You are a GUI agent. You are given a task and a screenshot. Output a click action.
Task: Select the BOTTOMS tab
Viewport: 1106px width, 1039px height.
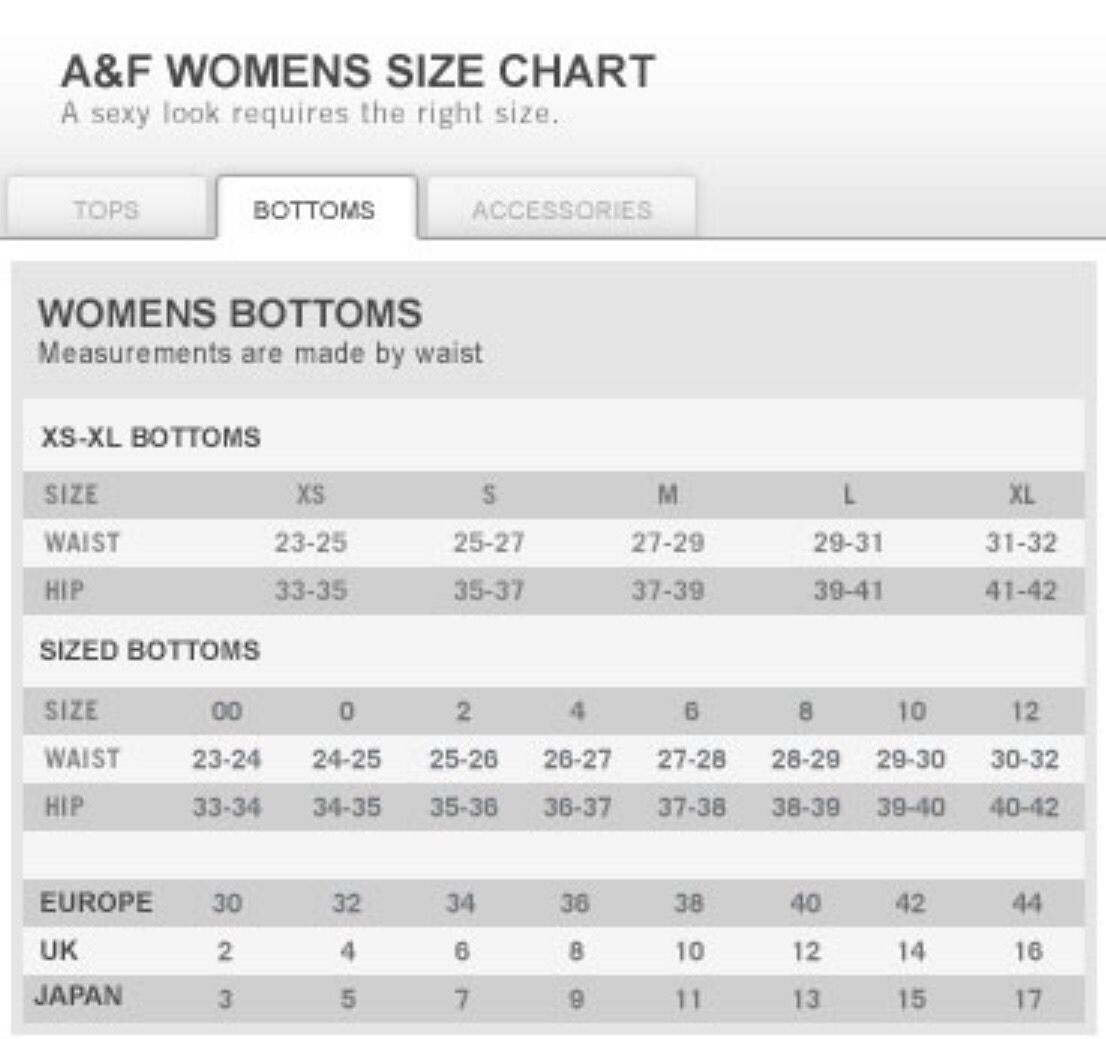point(314,210)
